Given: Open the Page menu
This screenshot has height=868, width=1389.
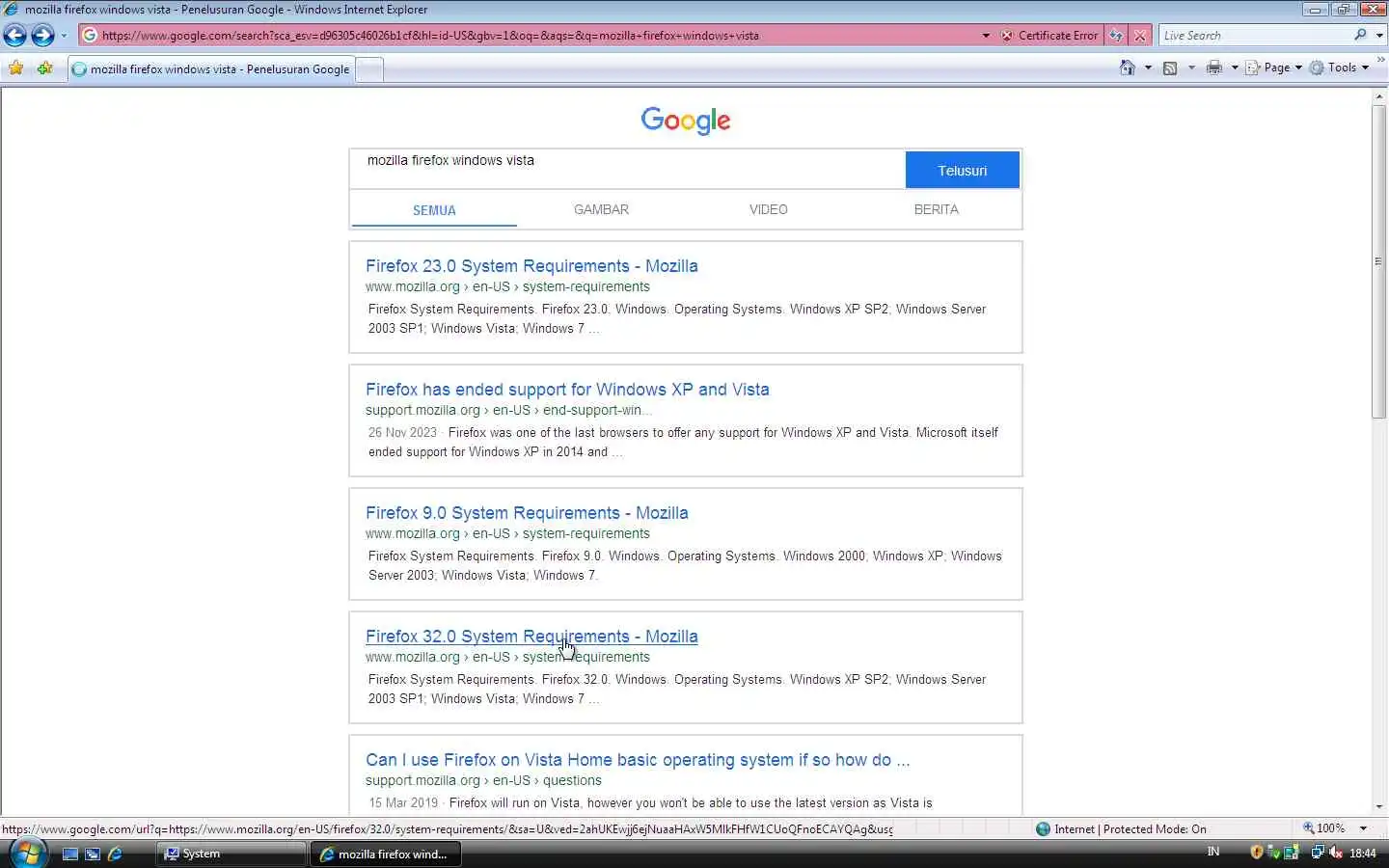Looking at the screenshot, I should [x=1274, y=68].
